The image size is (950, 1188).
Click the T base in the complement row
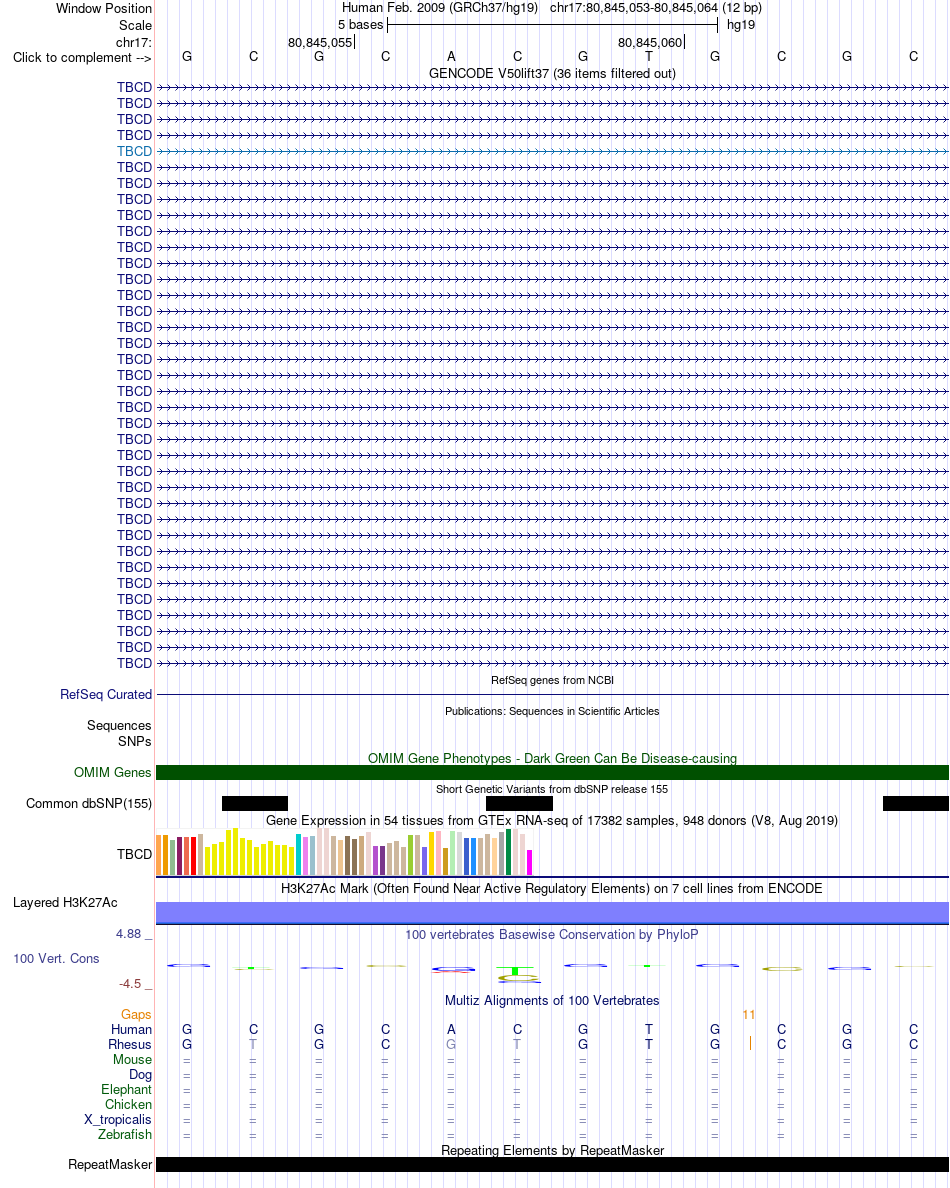tap(648, 56)
